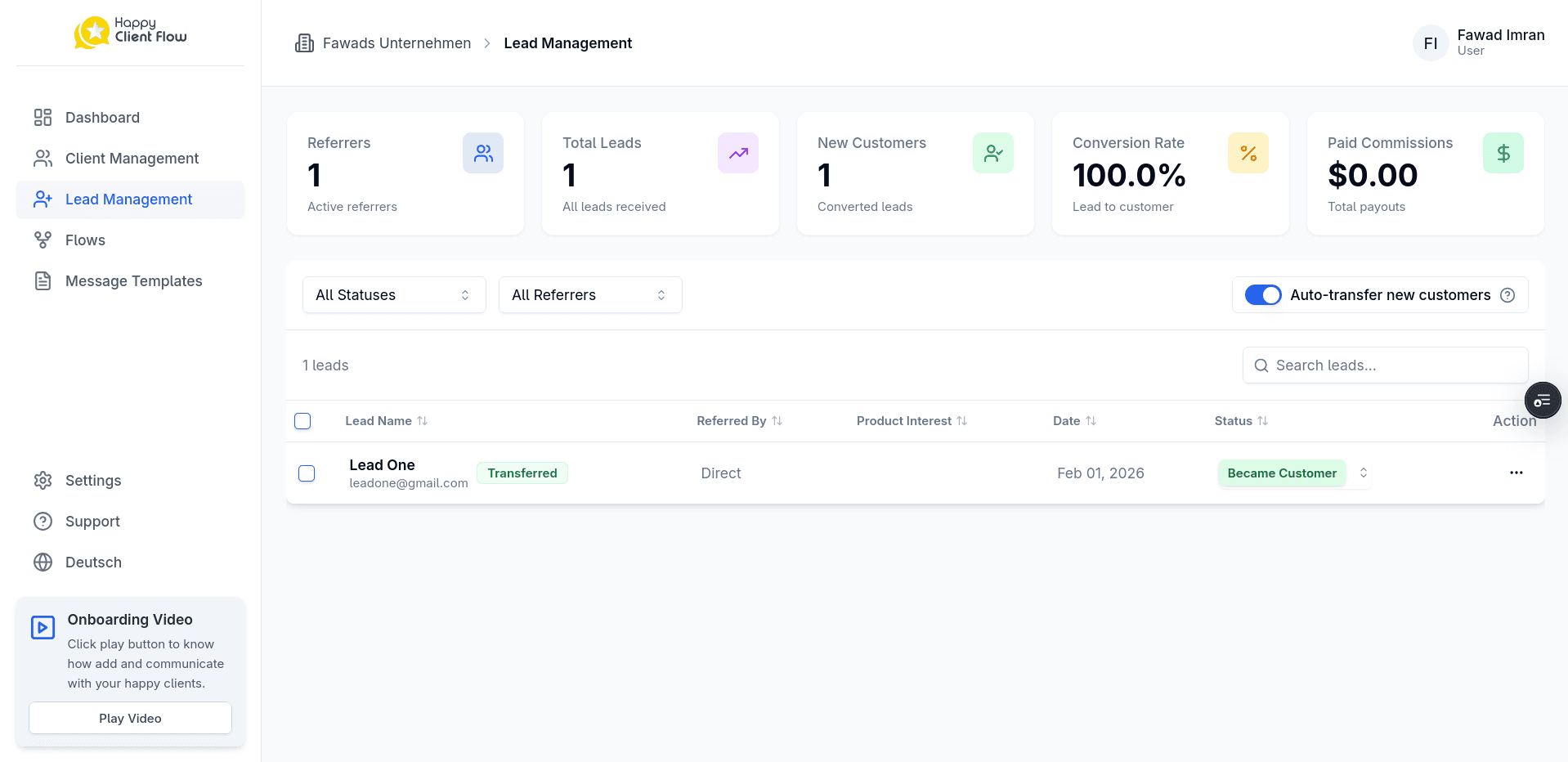
Task: Switch the language from Deutsch
Action: click(x=92, y=562)
